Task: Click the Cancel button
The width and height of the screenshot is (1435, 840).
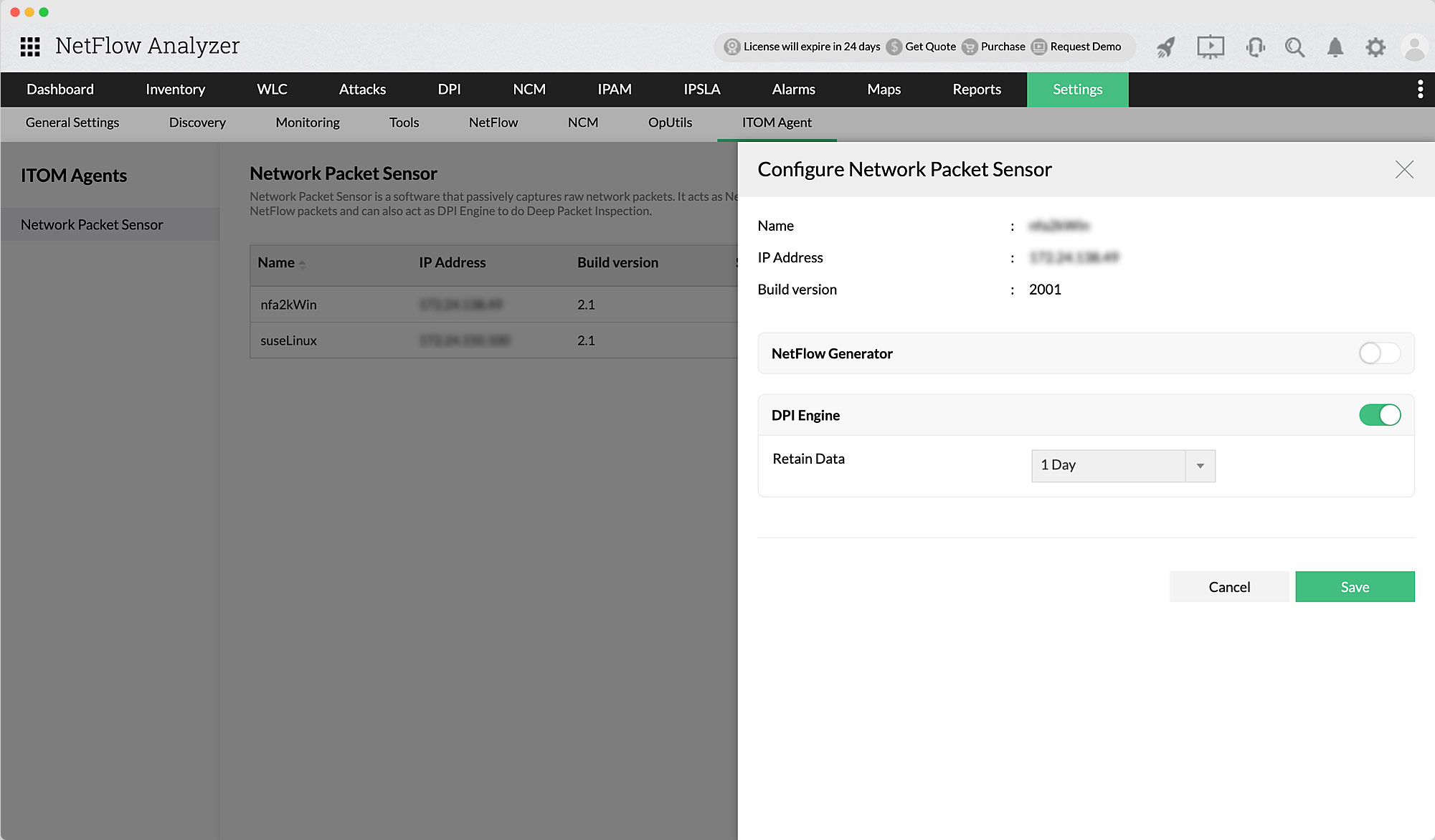Action: coord(1228,587)
